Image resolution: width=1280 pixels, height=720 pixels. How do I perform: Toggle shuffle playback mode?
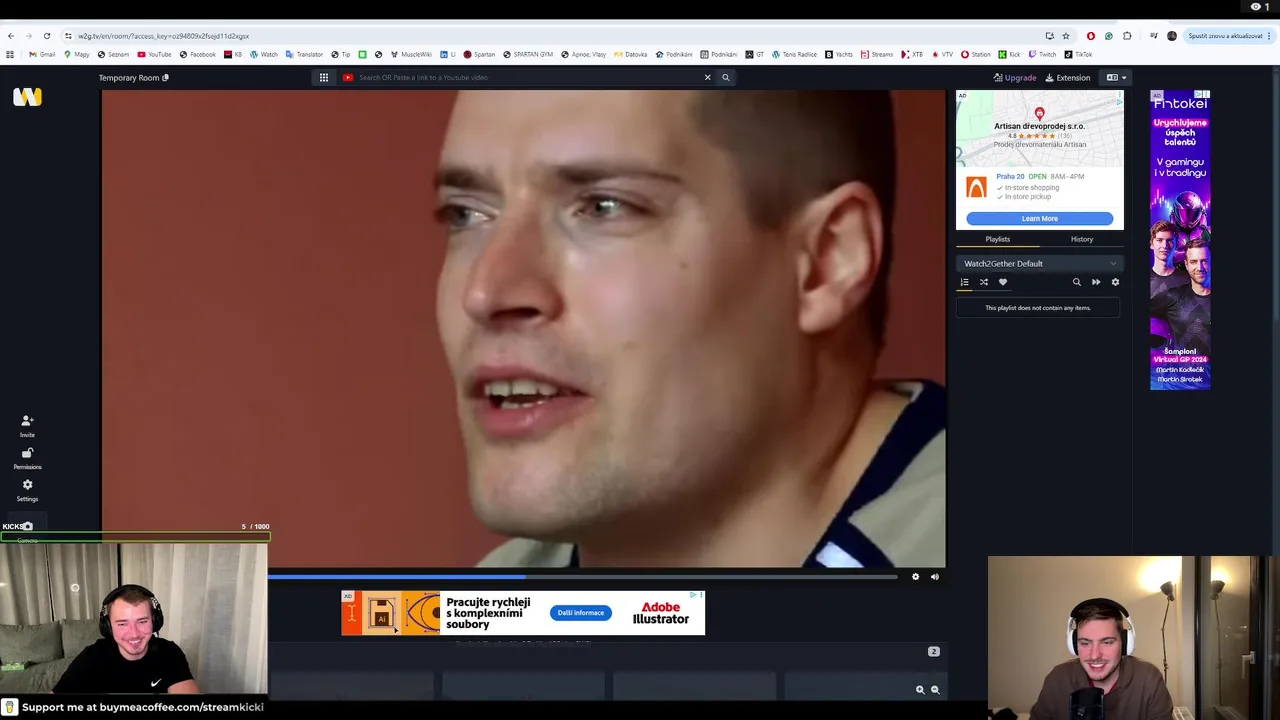tap(983, 282)
